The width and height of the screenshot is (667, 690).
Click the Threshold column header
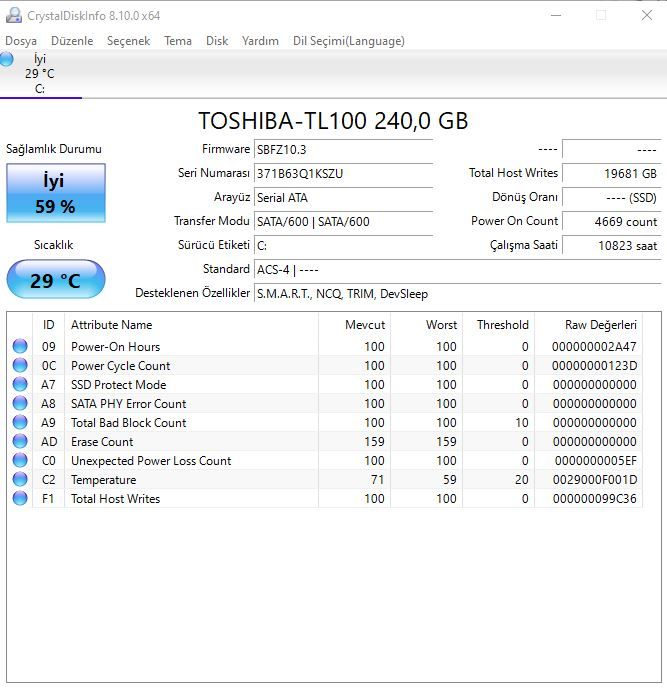pyautogui.click(x=499, y=325)
